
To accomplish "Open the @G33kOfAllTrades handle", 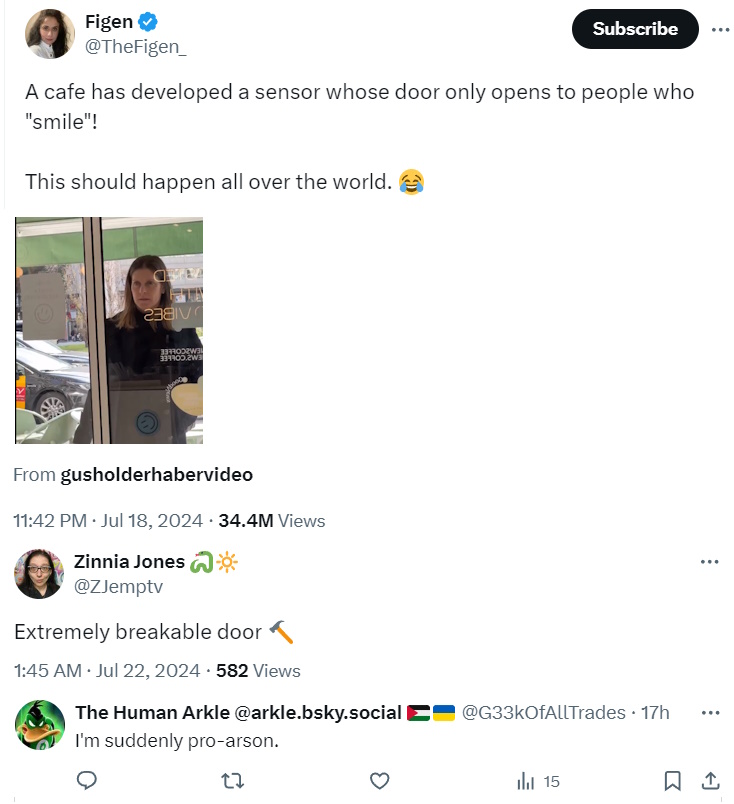I will [x=543, y=713].
